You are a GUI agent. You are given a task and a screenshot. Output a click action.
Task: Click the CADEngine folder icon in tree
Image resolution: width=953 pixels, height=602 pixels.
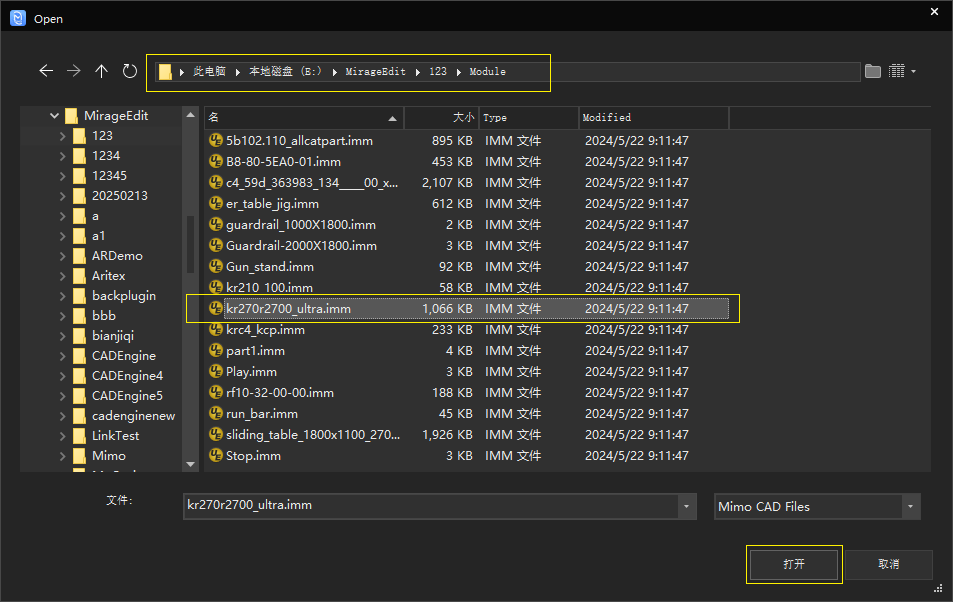(x=78, y=356)
